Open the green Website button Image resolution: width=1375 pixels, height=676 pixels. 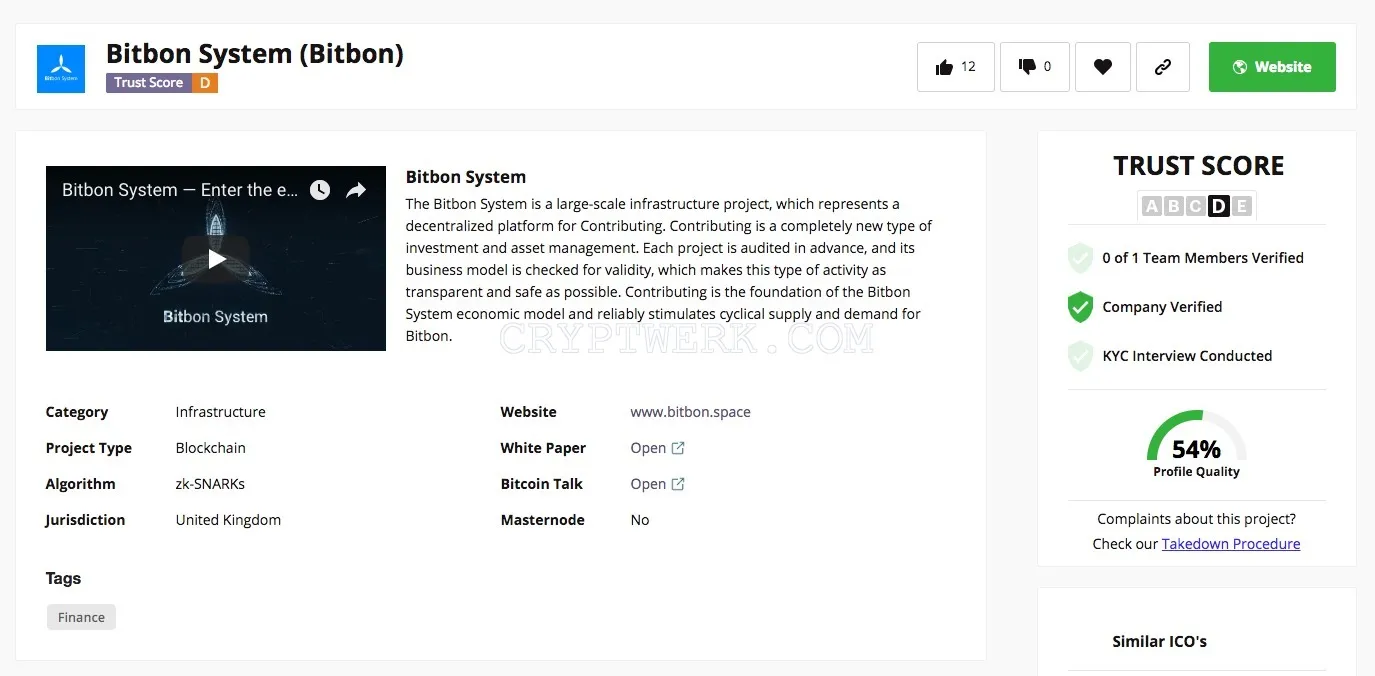pyautogui.click(x=1272, y=67)
